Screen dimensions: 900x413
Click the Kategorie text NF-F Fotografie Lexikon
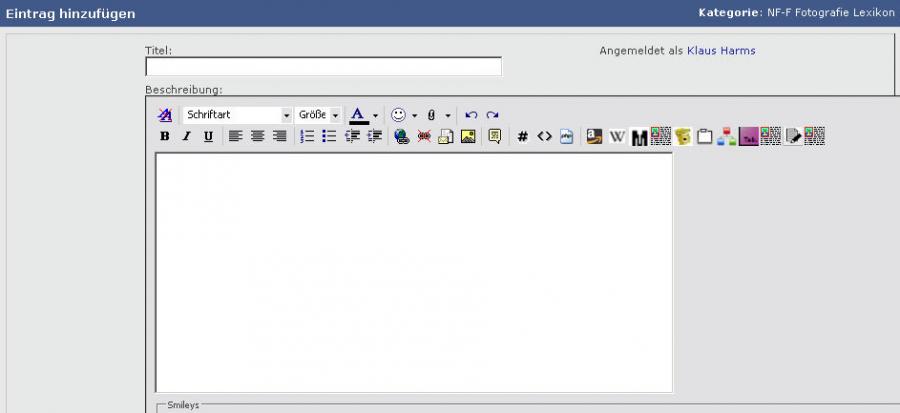831,13
